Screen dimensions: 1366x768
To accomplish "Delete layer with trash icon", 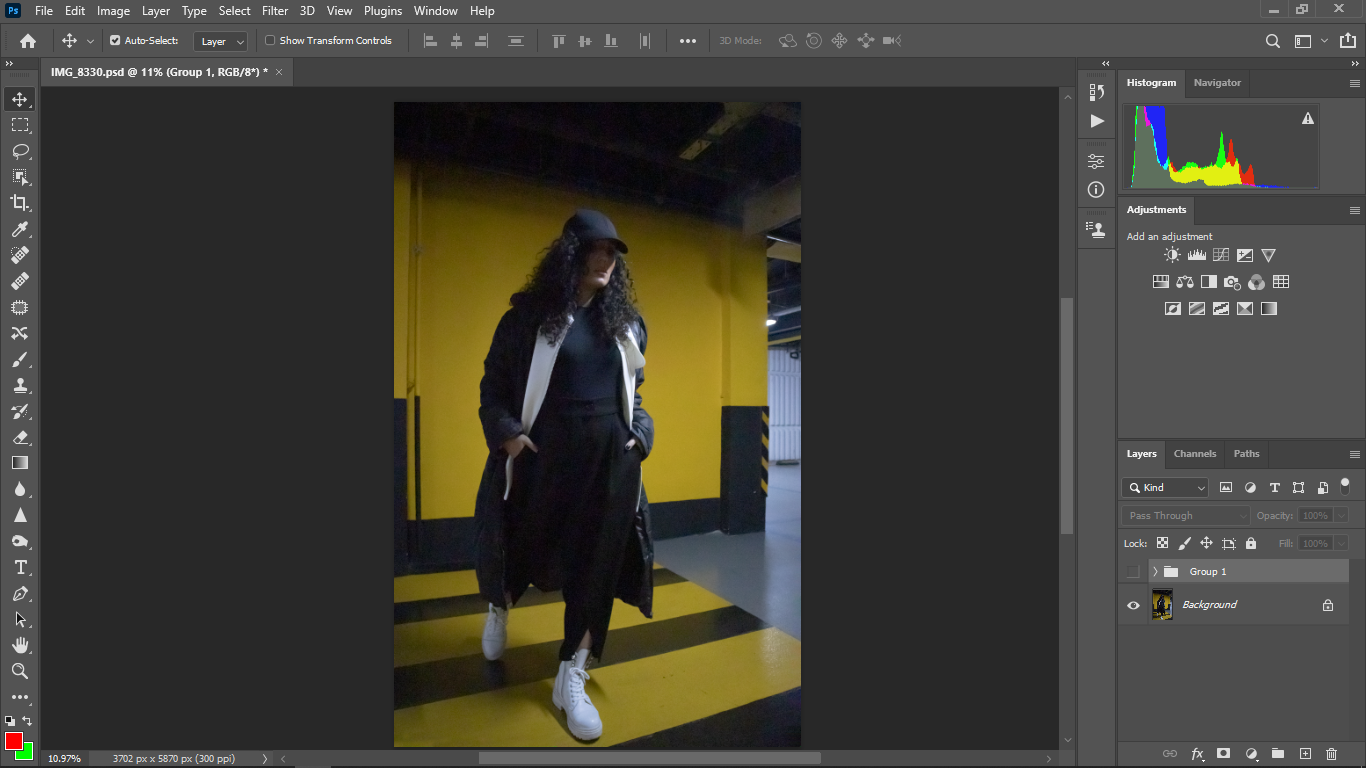I will point(1331,754).
